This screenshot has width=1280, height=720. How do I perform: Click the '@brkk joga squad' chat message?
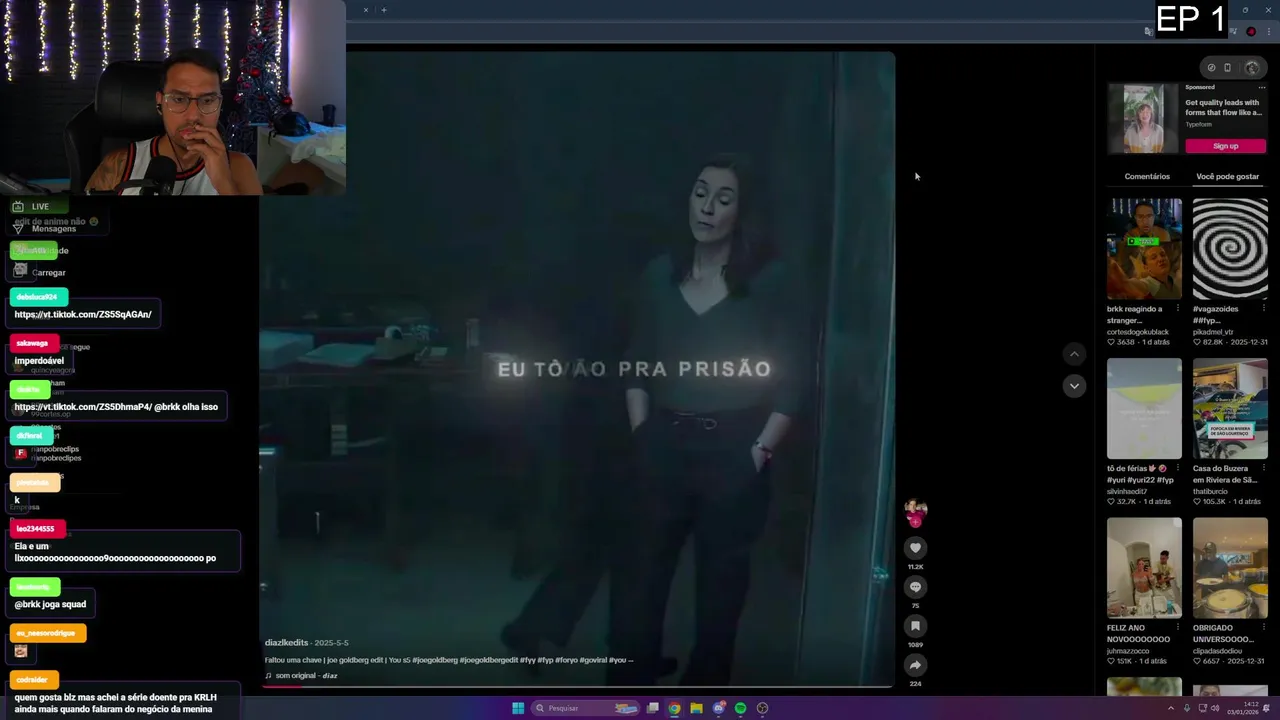(x=50, y=604)
